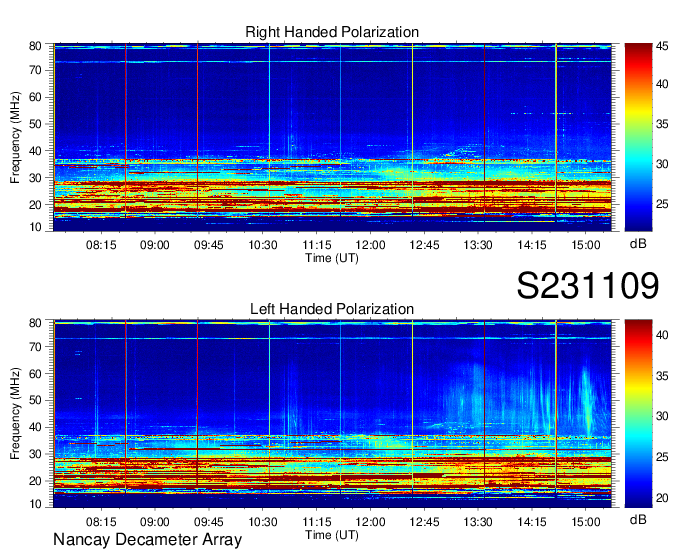Screen dimensions: 680x552
Task: Click "08:15" time tick under Right Handed plot
Action: (x=101, y=245)
